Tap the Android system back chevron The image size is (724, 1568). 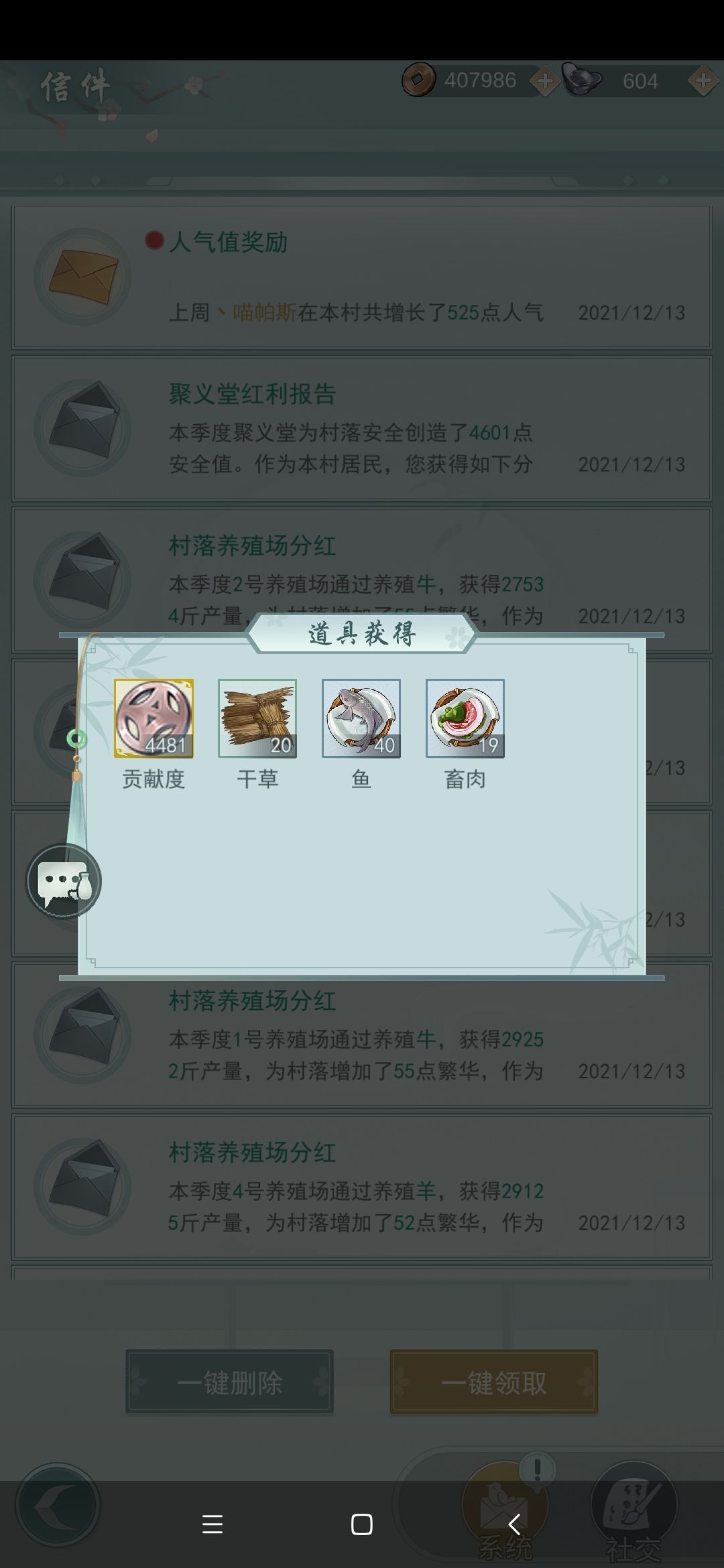pyautogui.click(x=514, y=1524)
